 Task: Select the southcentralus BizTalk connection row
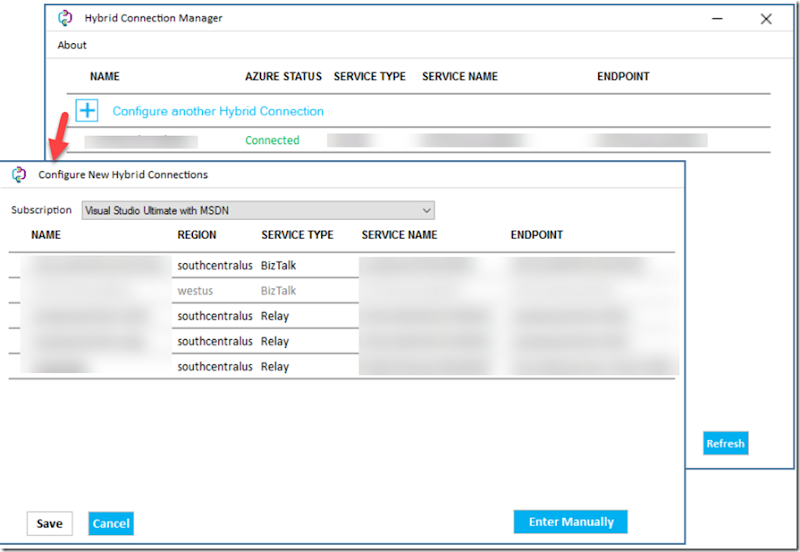(x=342, y=265)
